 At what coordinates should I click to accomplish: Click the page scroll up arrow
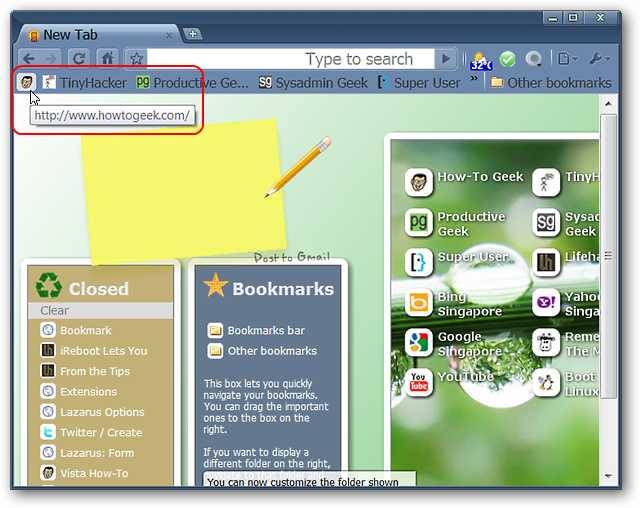click(x=608, y=104)
